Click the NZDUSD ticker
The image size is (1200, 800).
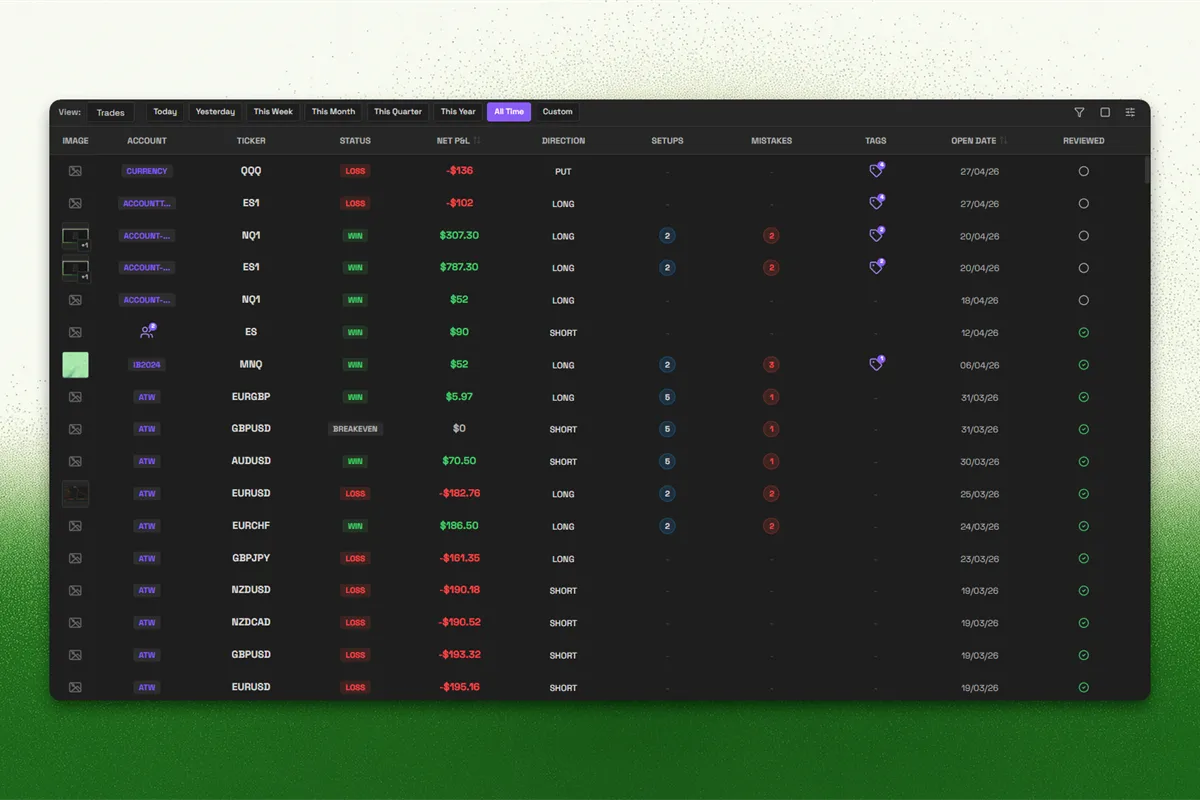tap(251, 590)
